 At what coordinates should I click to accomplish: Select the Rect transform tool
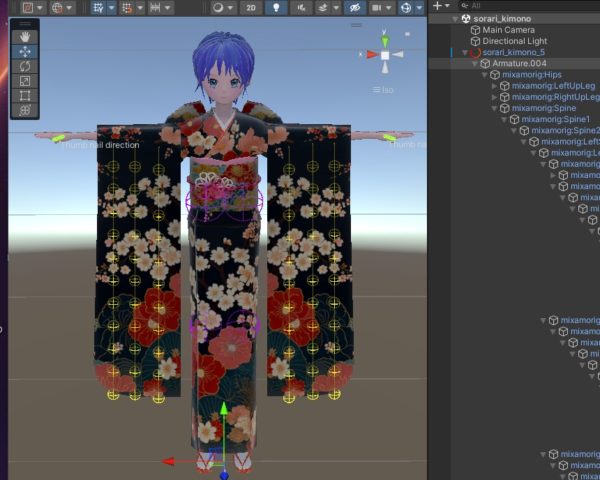pos(24,96)
